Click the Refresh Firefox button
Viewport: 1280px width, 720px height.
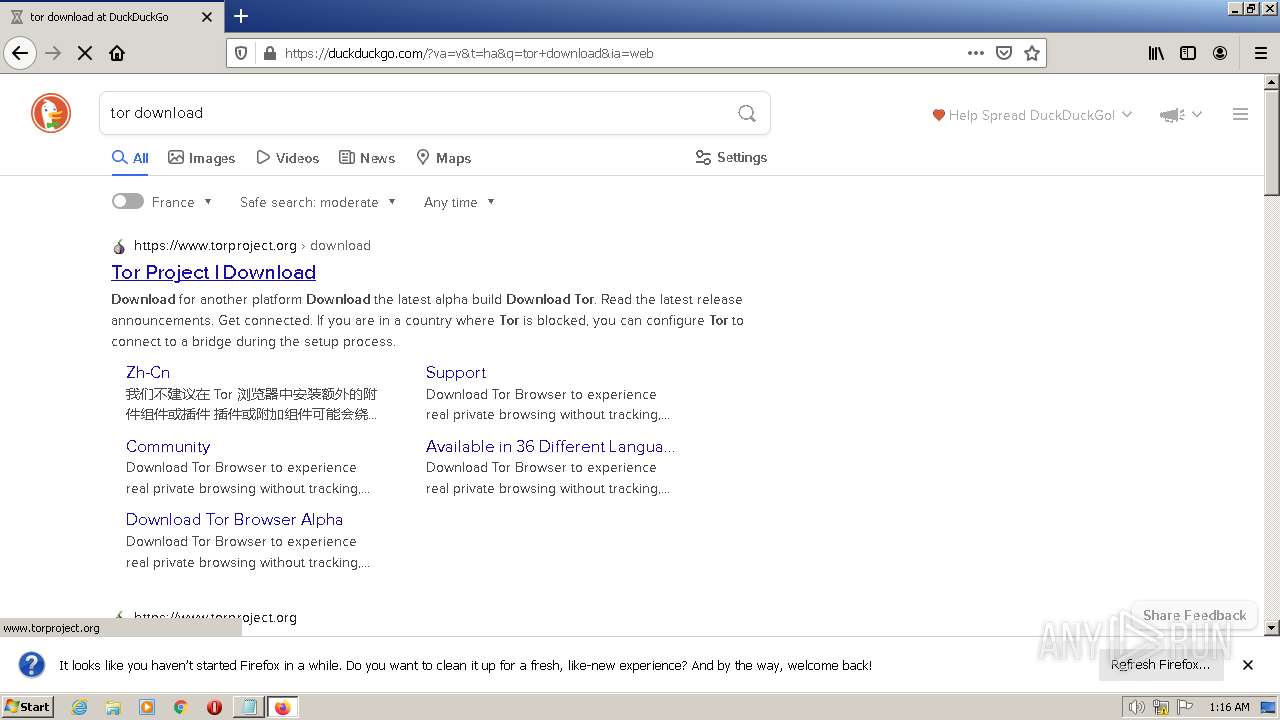[x=1160, y=665]
